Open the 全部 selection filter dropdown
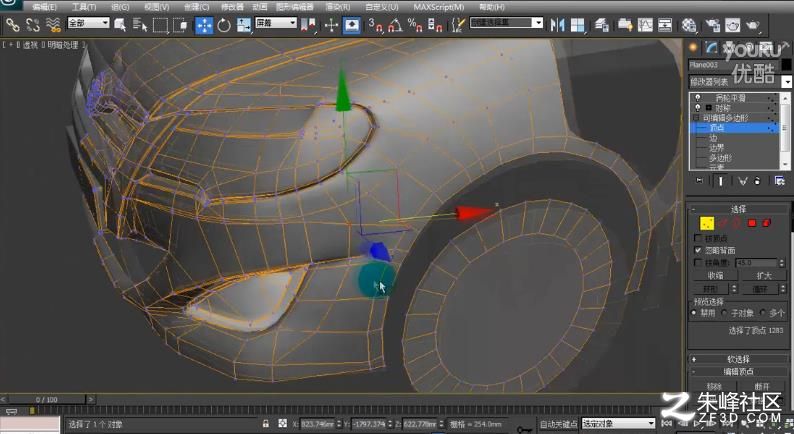794x434 pixels. tap(89, 23)
